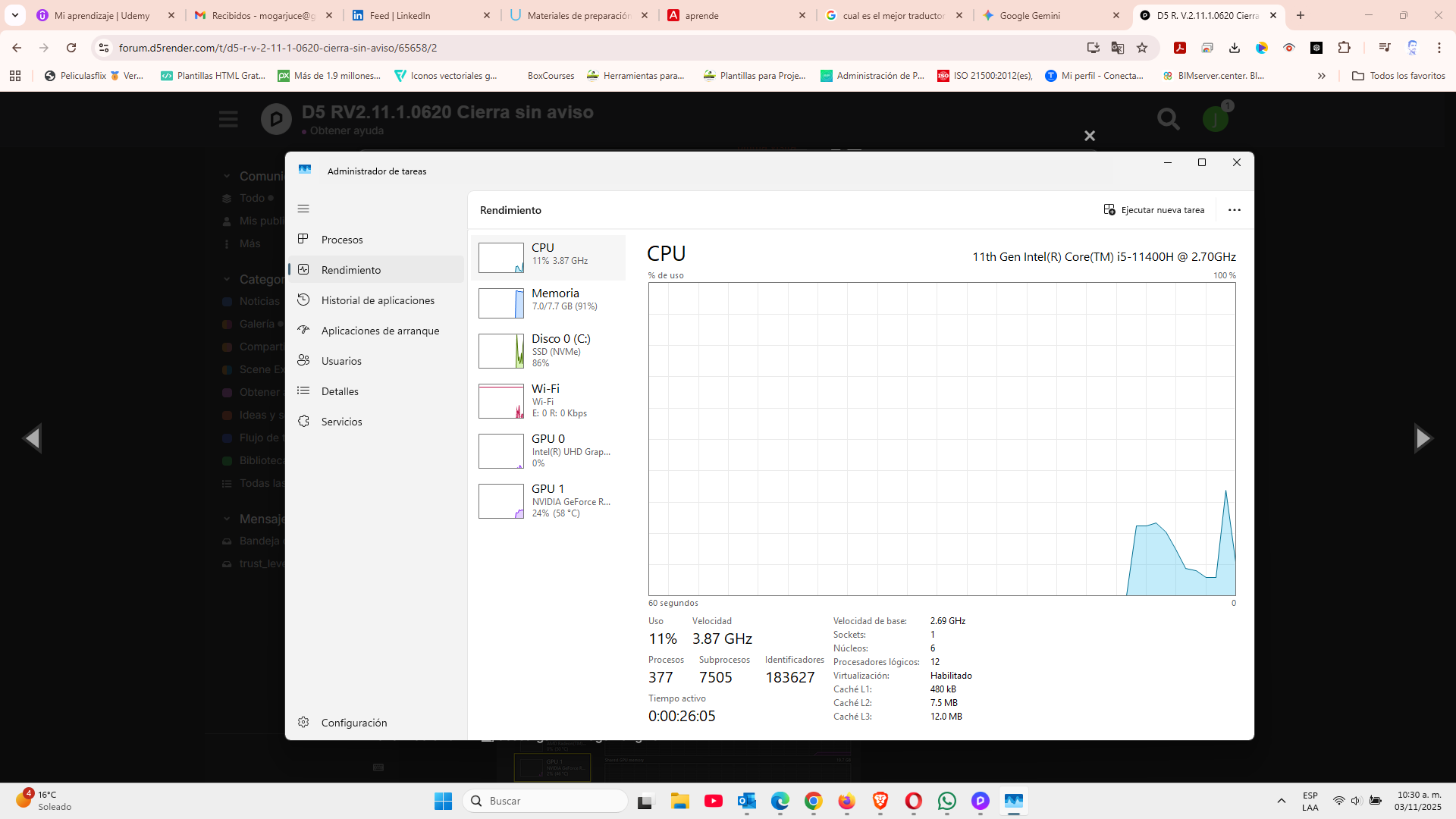Open the Servicios puzzle icon
The width and height of the screenshot is (1456, 819).
(303, 422)
